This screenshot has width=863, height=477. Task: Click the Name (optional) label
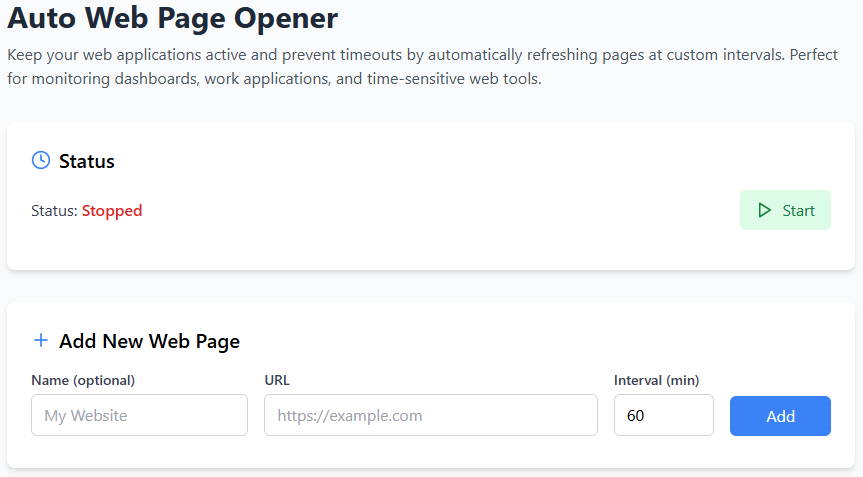(83, 380)
